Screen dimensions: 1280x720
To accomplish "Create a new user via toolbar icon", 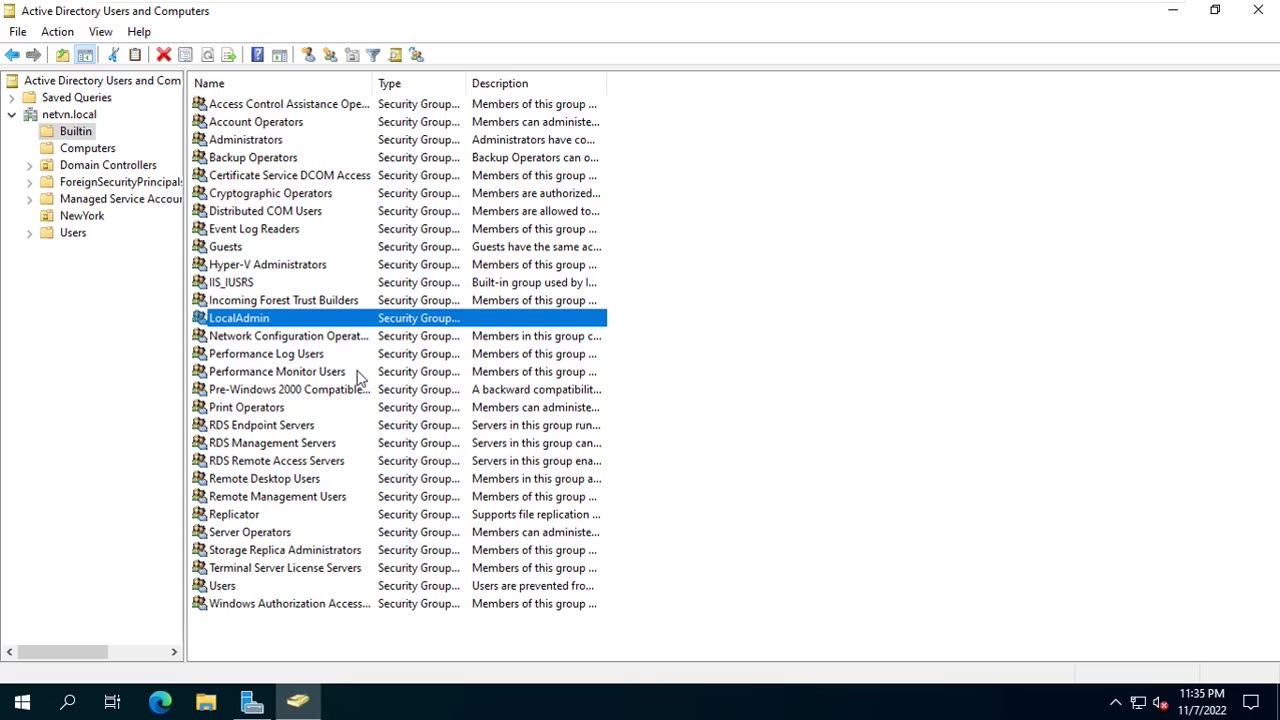I will [x=308, y=55].
